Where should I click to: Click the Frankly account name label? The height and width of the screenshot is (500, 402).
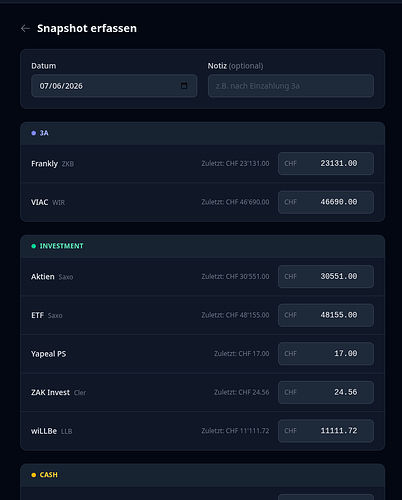44,164
